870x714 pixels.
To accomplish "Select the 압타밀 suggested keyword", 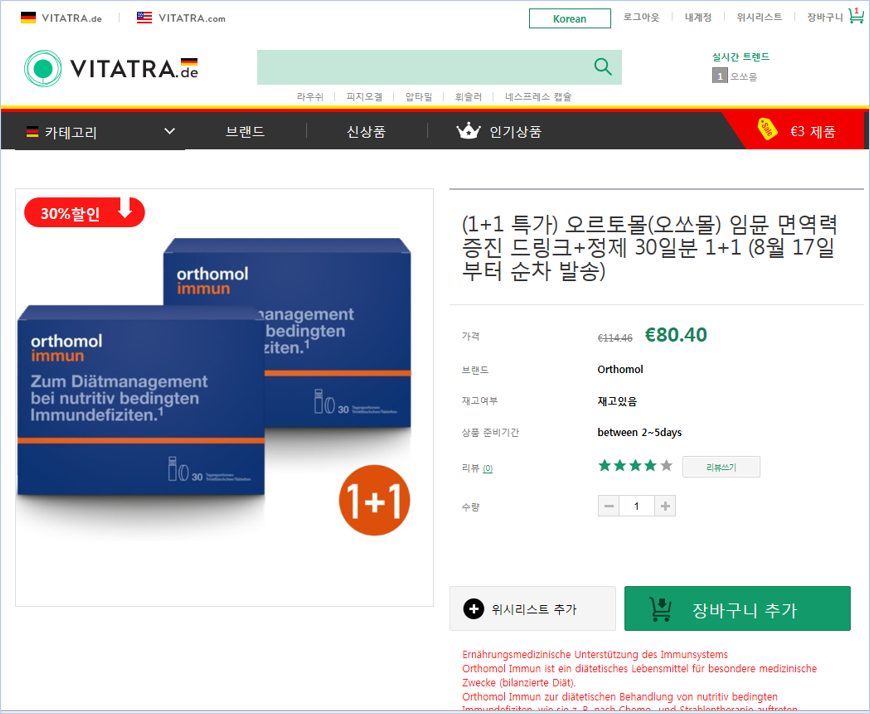I will (x=418, y=97).
